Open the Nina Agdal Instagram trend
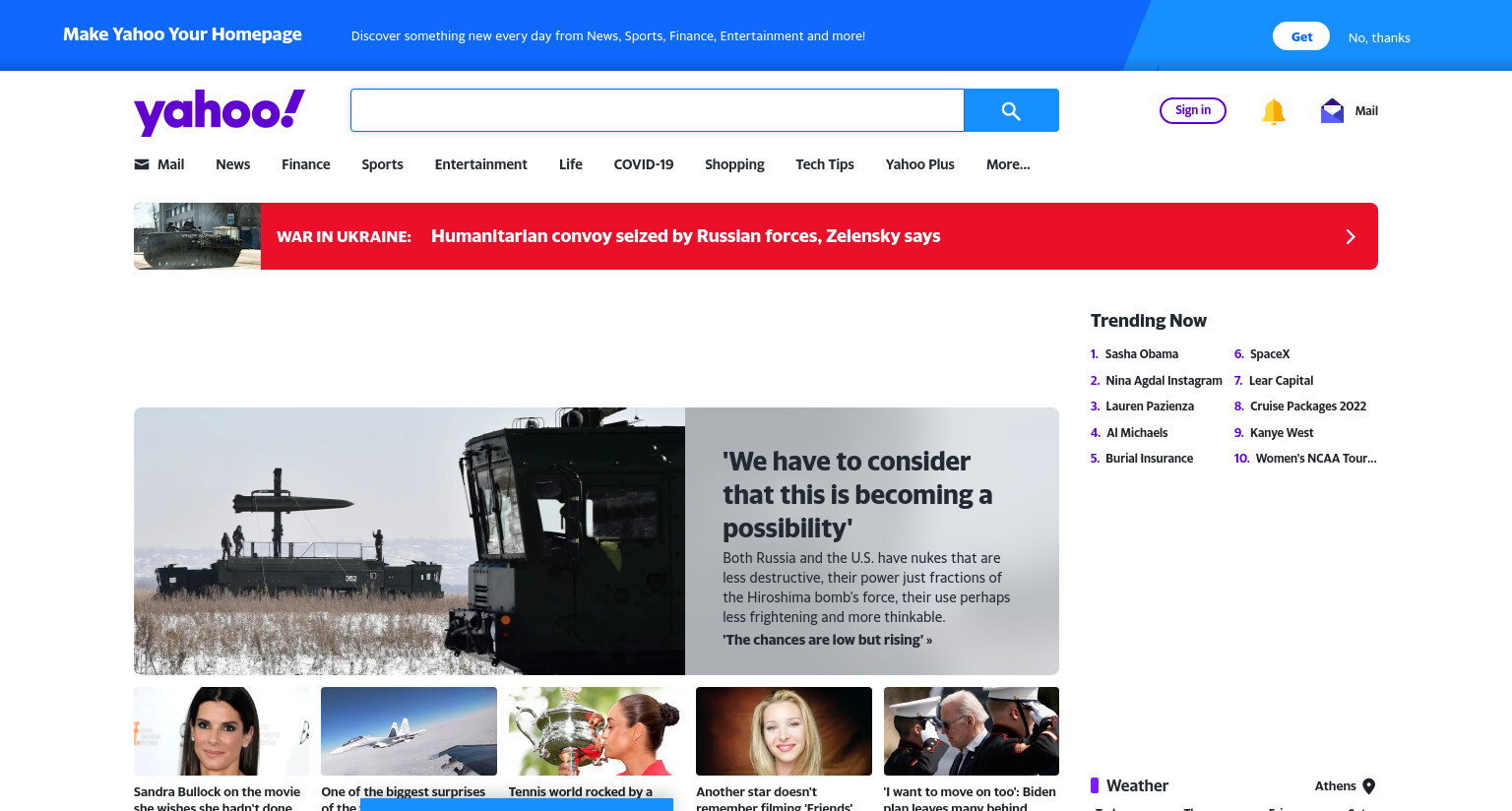The image size is (1512, 811). tap(1164, 381)
